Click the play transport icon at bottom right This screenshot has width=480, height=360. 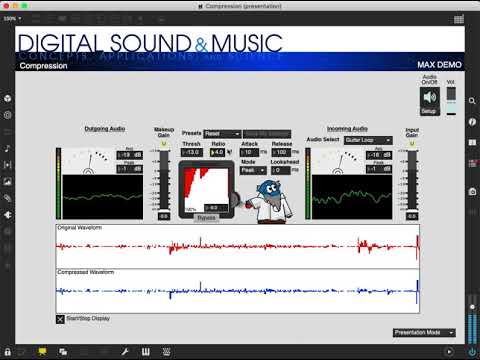point(449,351)
